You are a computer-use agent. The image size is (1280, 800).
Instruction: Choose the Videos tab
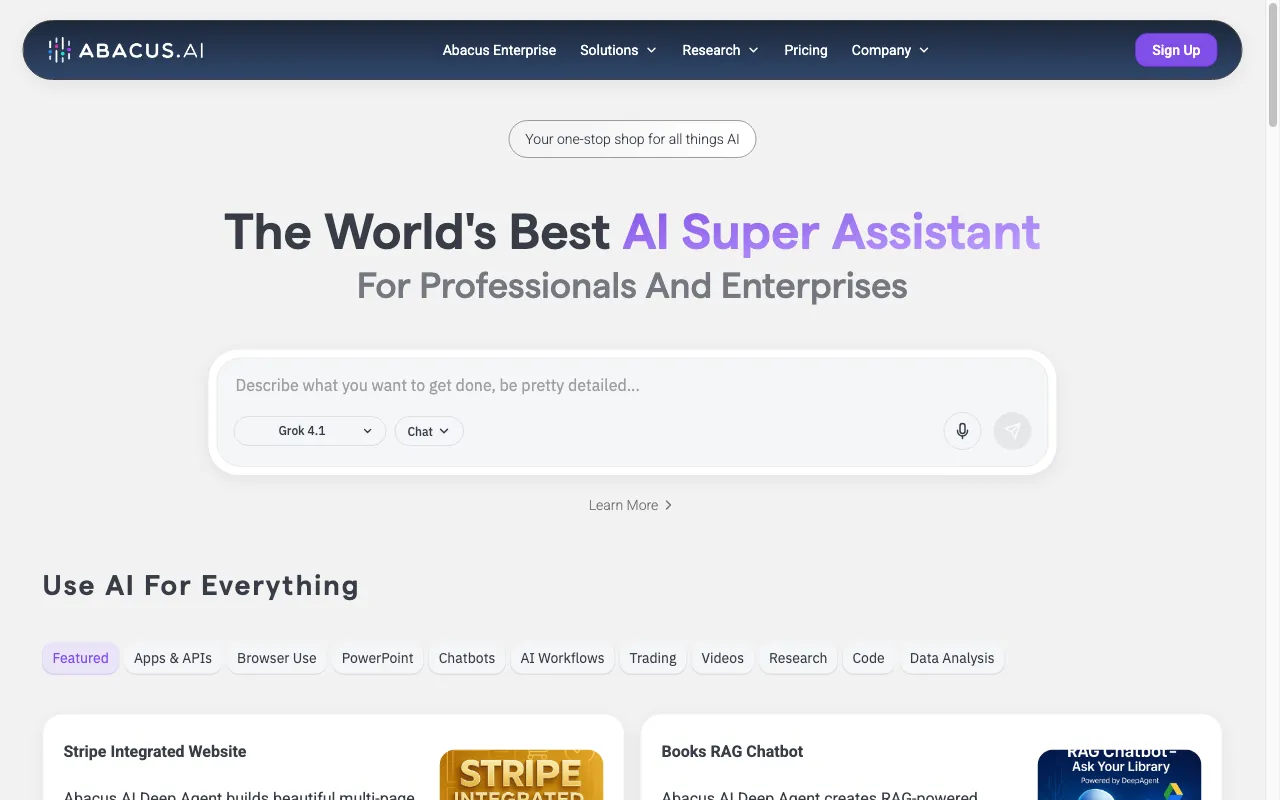point(723,658)
